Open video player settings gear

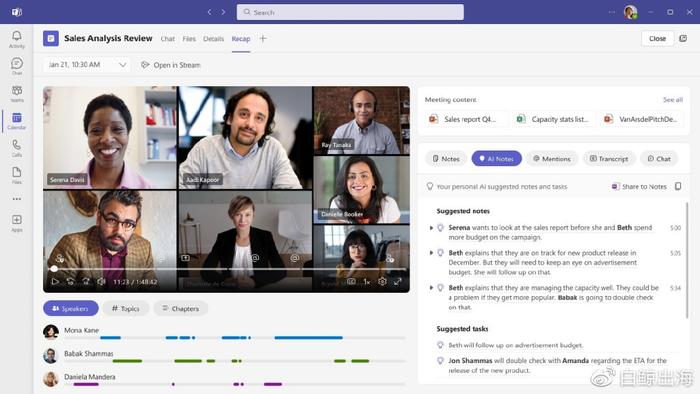(382, 282)
